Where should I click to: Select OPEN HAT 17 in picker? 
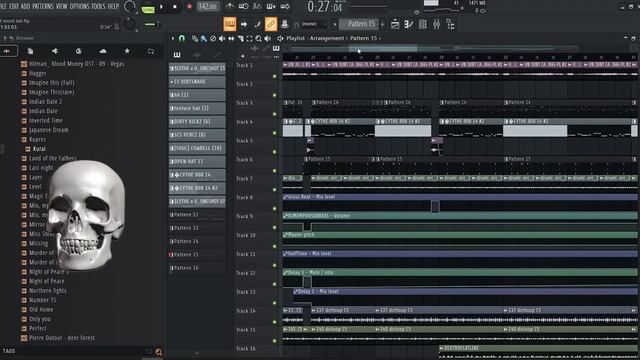pos(198,162)
